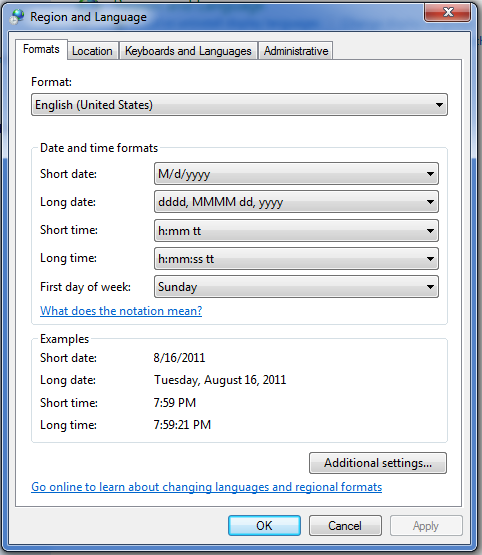Click the 'Examples' group title

point(64,339)
